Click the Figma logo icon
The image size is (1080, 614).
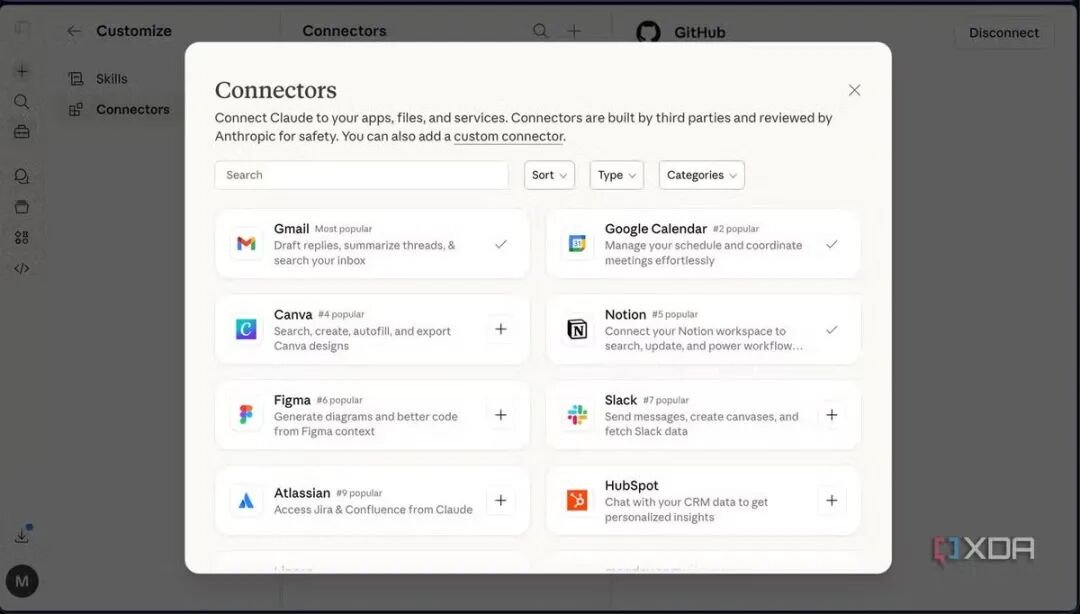pos(246,414)
